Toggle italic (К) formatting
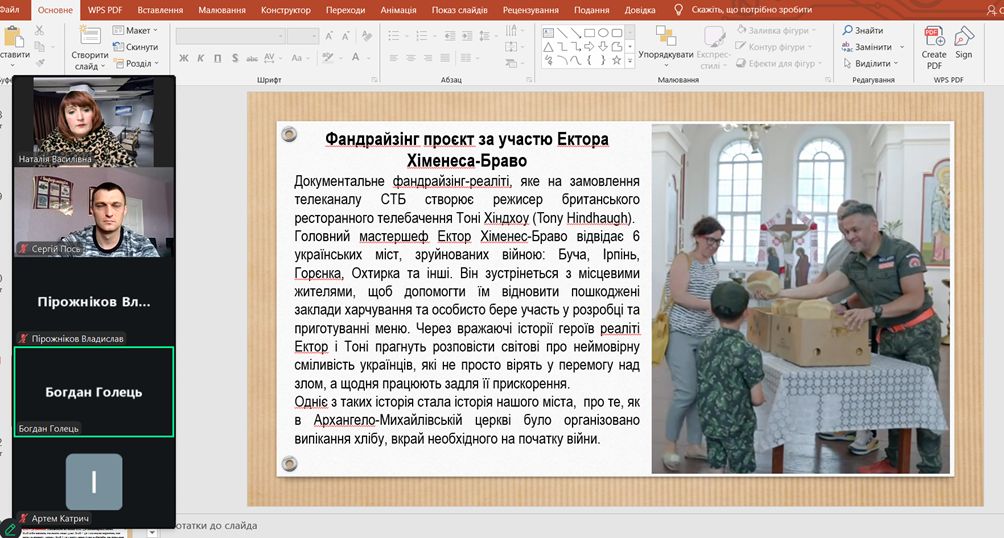 click(200, 60)
